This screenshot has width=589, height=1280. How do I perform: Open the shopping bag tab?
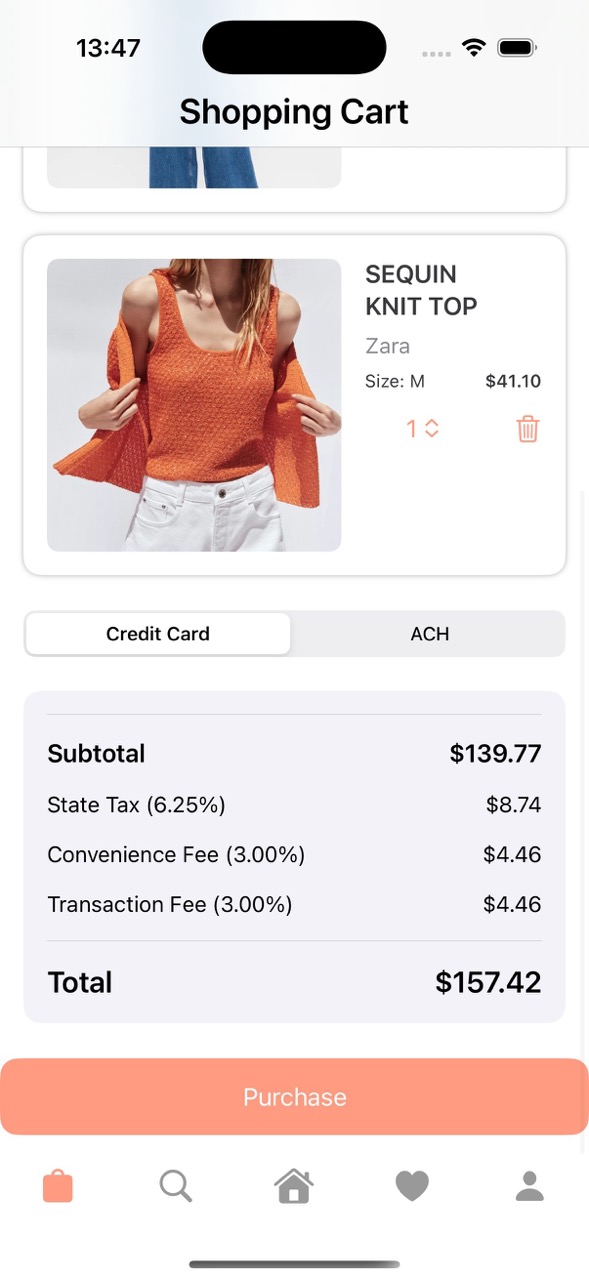(x=57, y=1186)
